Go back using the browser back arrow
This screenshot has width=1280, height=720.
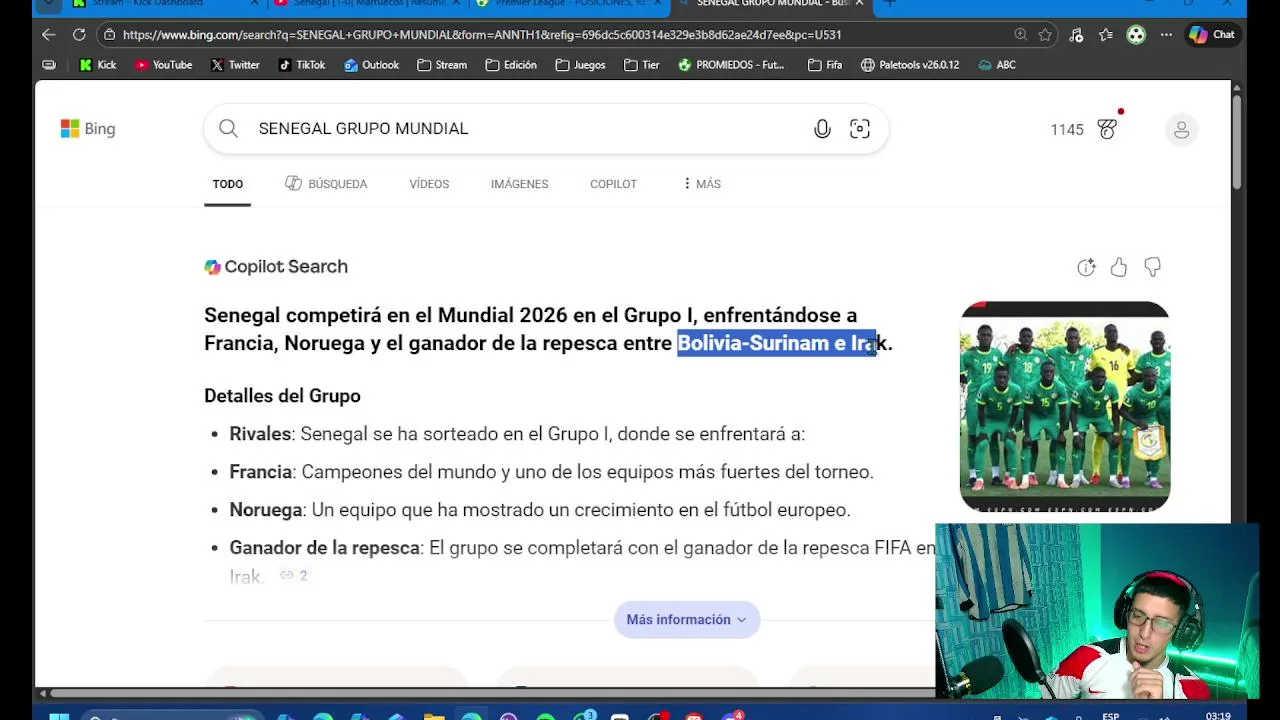48,34
